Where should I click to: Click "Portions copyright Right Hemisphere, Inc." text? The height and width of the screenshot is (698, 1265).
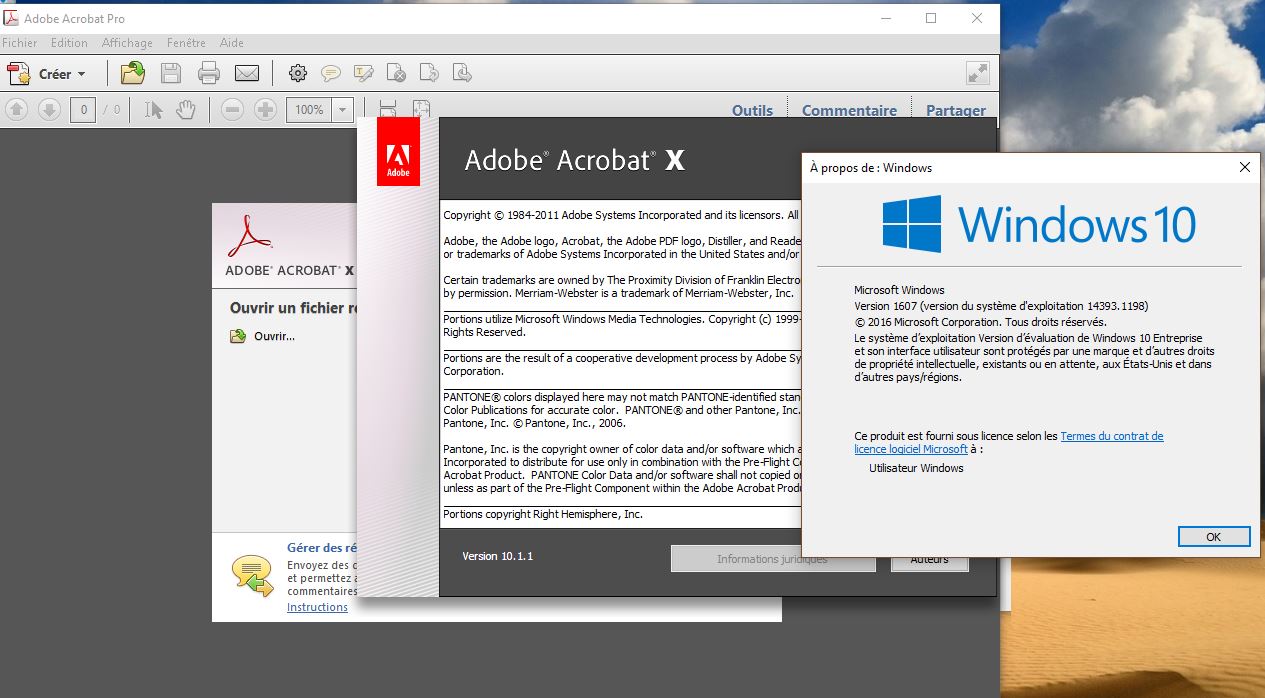tap(543, 514)
